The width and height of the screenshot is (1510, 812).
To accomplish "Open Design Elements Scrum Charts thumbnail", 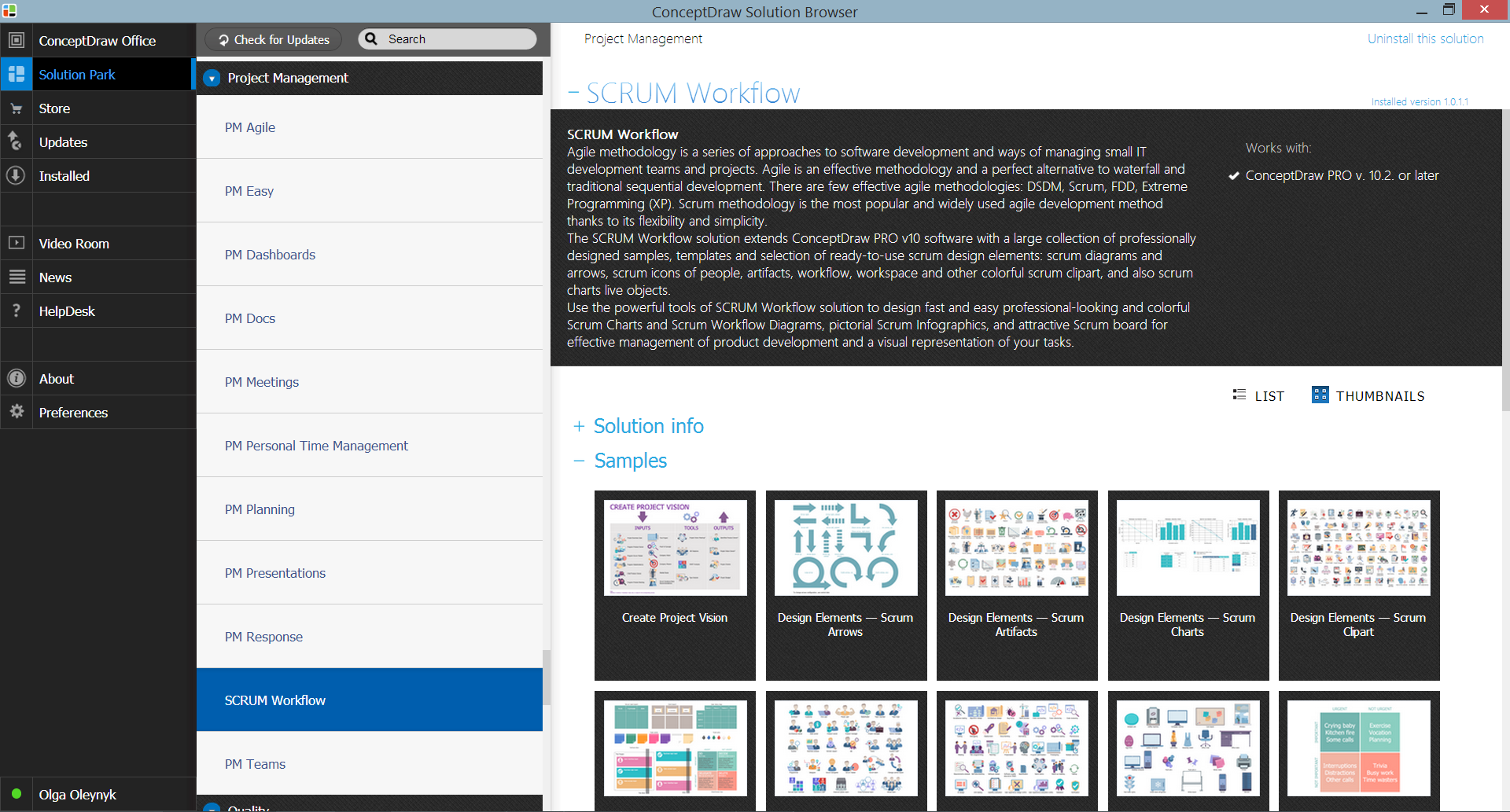I will (x=1188, y=585).
